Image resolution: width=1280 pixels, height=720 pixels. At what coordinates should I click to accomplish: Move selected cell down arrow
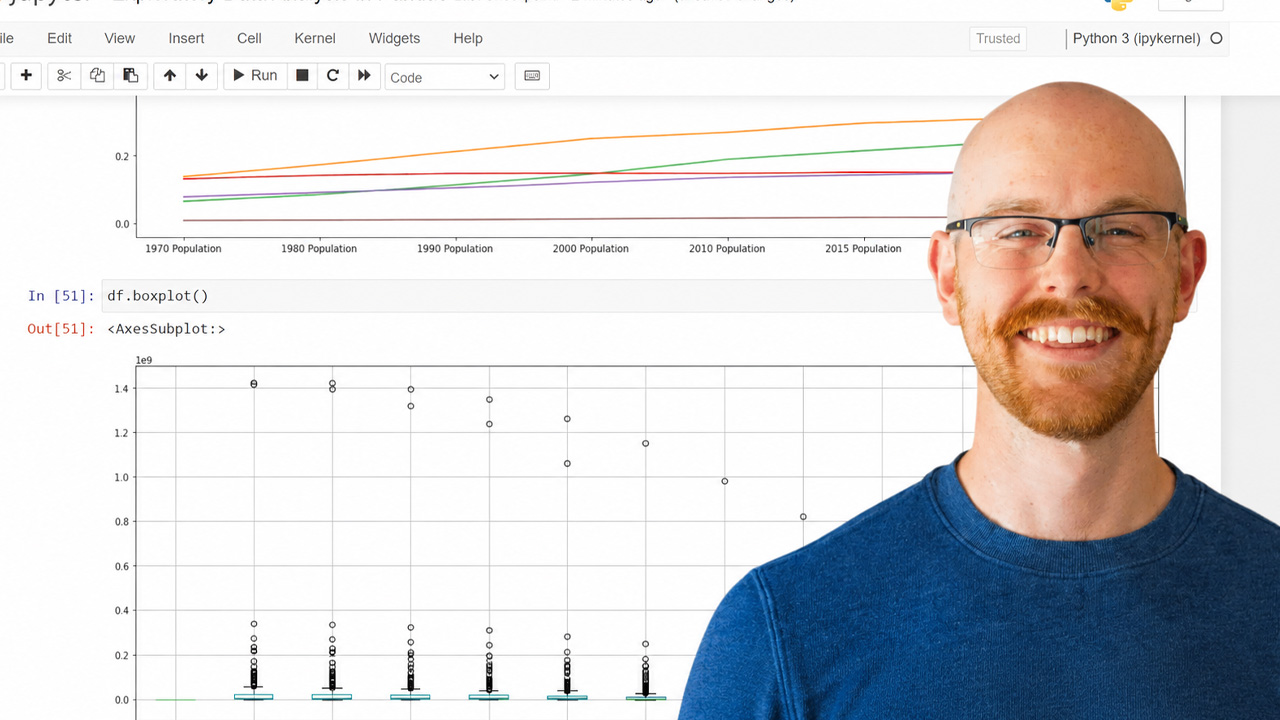202,76
